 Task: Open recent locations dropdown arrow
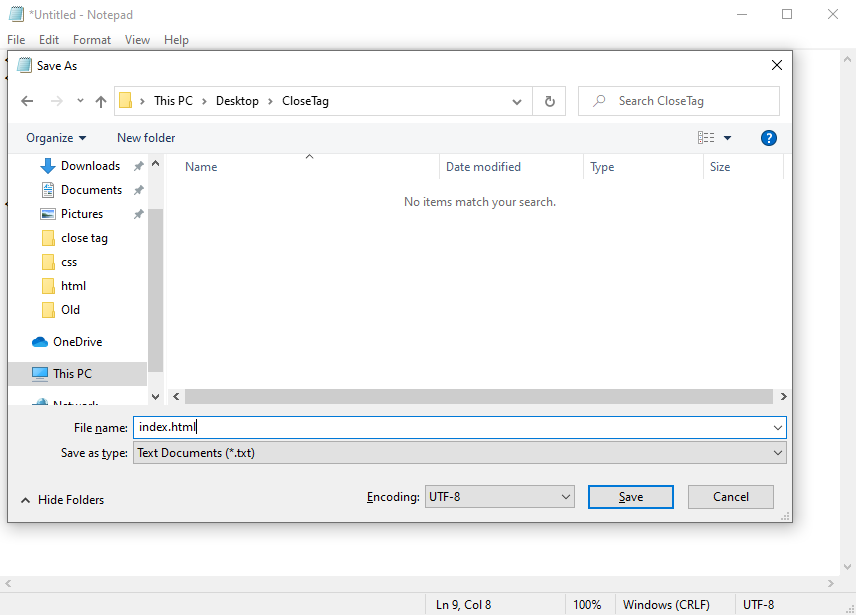80,101
